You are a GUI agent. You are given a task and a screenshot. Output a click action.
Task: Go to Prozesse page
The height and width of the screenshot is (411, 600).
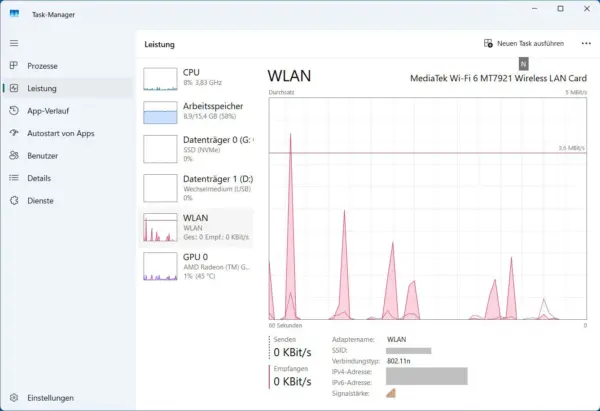coord(67,66)
